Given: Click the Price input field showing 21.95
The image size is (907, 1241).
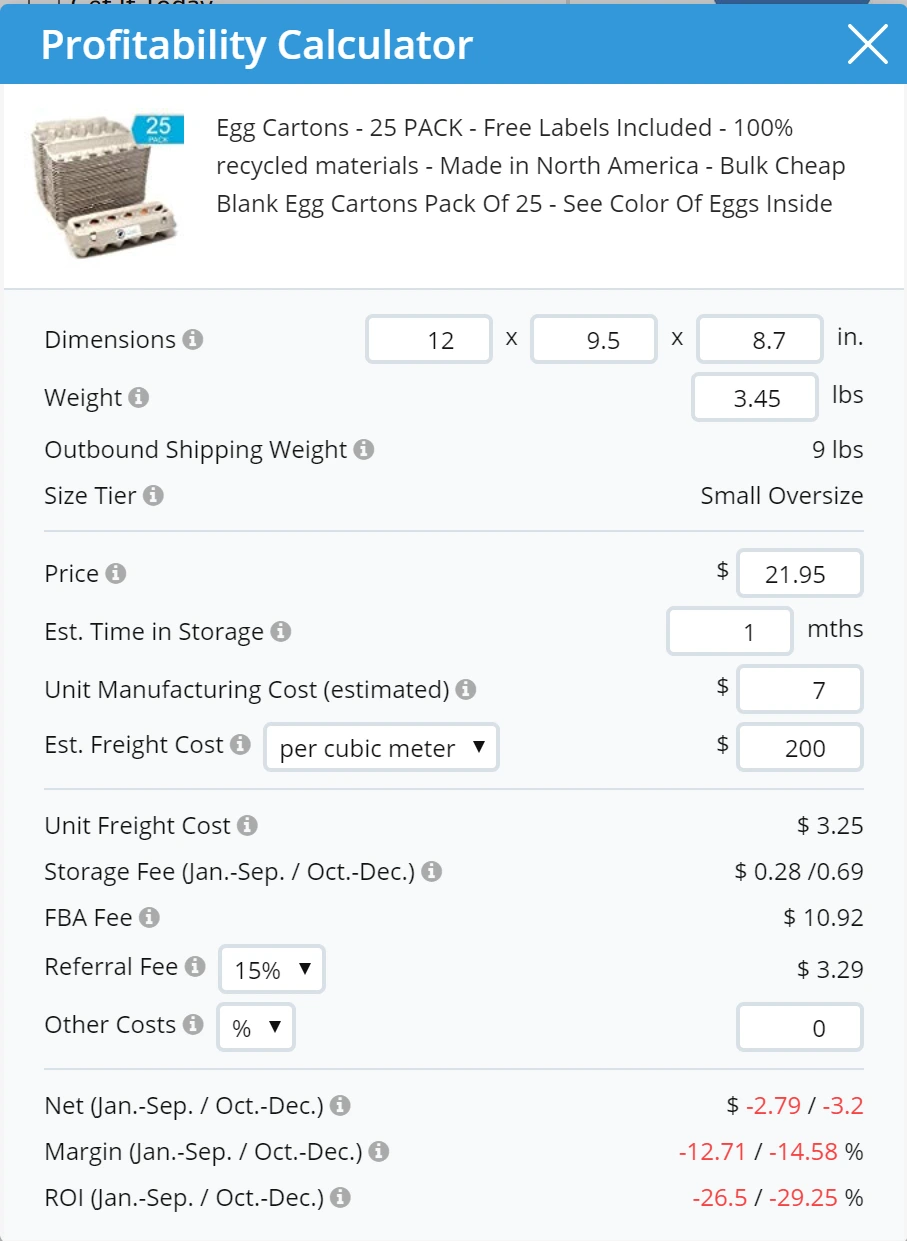Looking at the screenshot, I should (799, 574).
